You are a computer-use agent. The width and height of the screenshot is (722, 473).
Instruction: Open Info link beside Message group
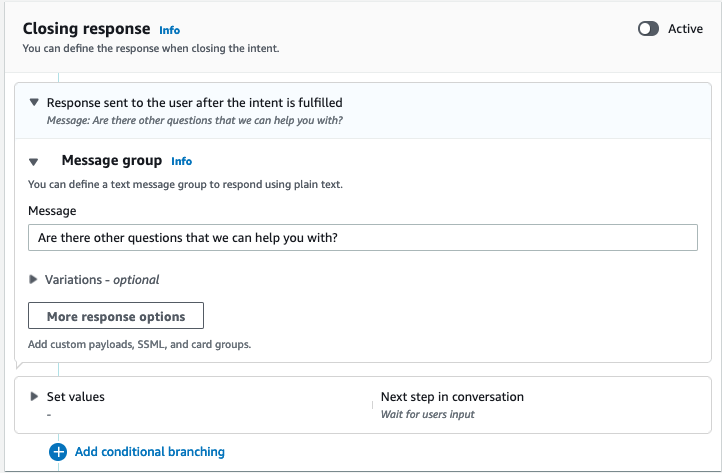click(x=181, y=161)
